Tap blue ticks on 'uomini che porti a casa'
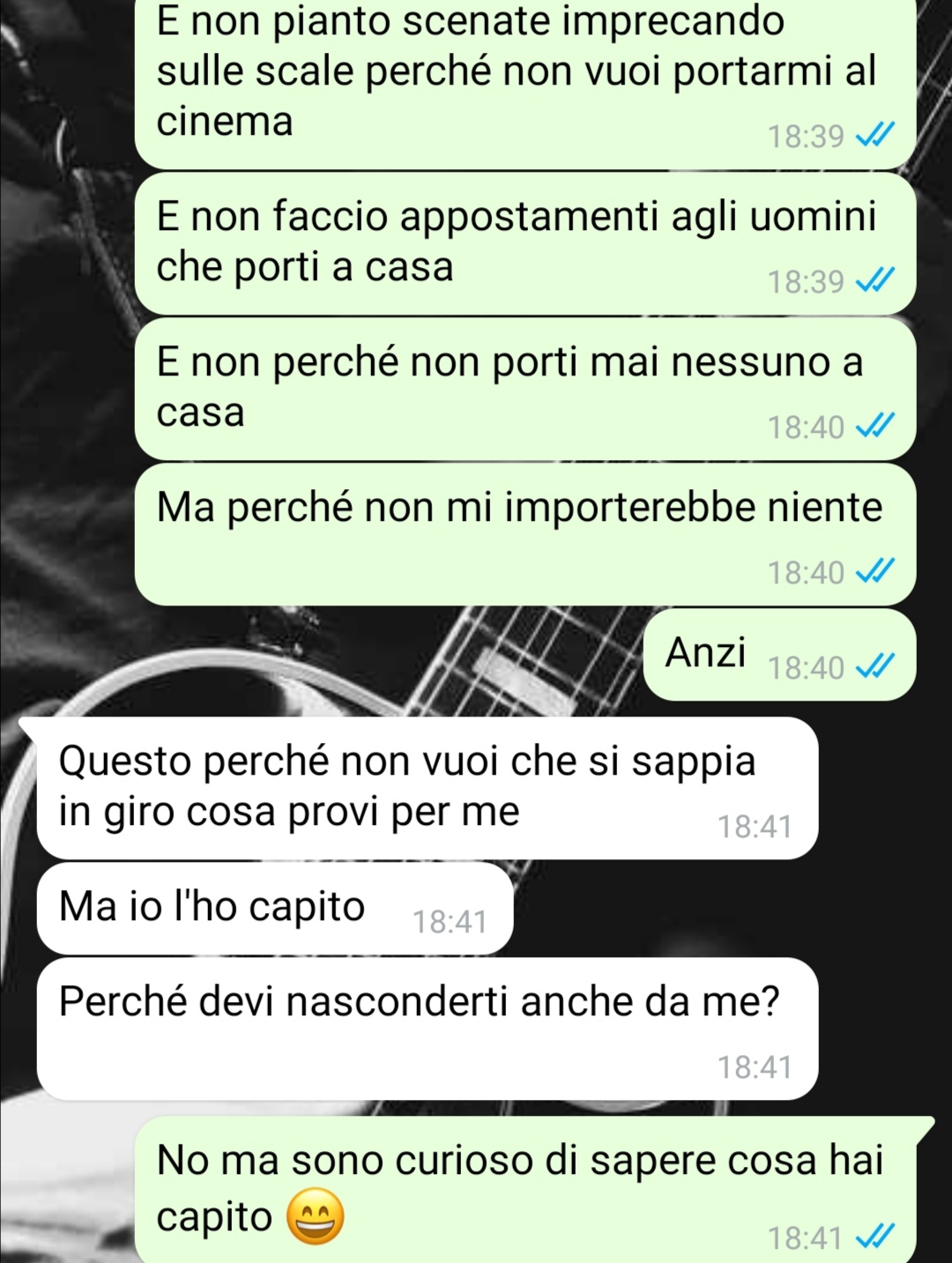The height and width of the screenshot is (1263, 952). [x=875, y=281]
